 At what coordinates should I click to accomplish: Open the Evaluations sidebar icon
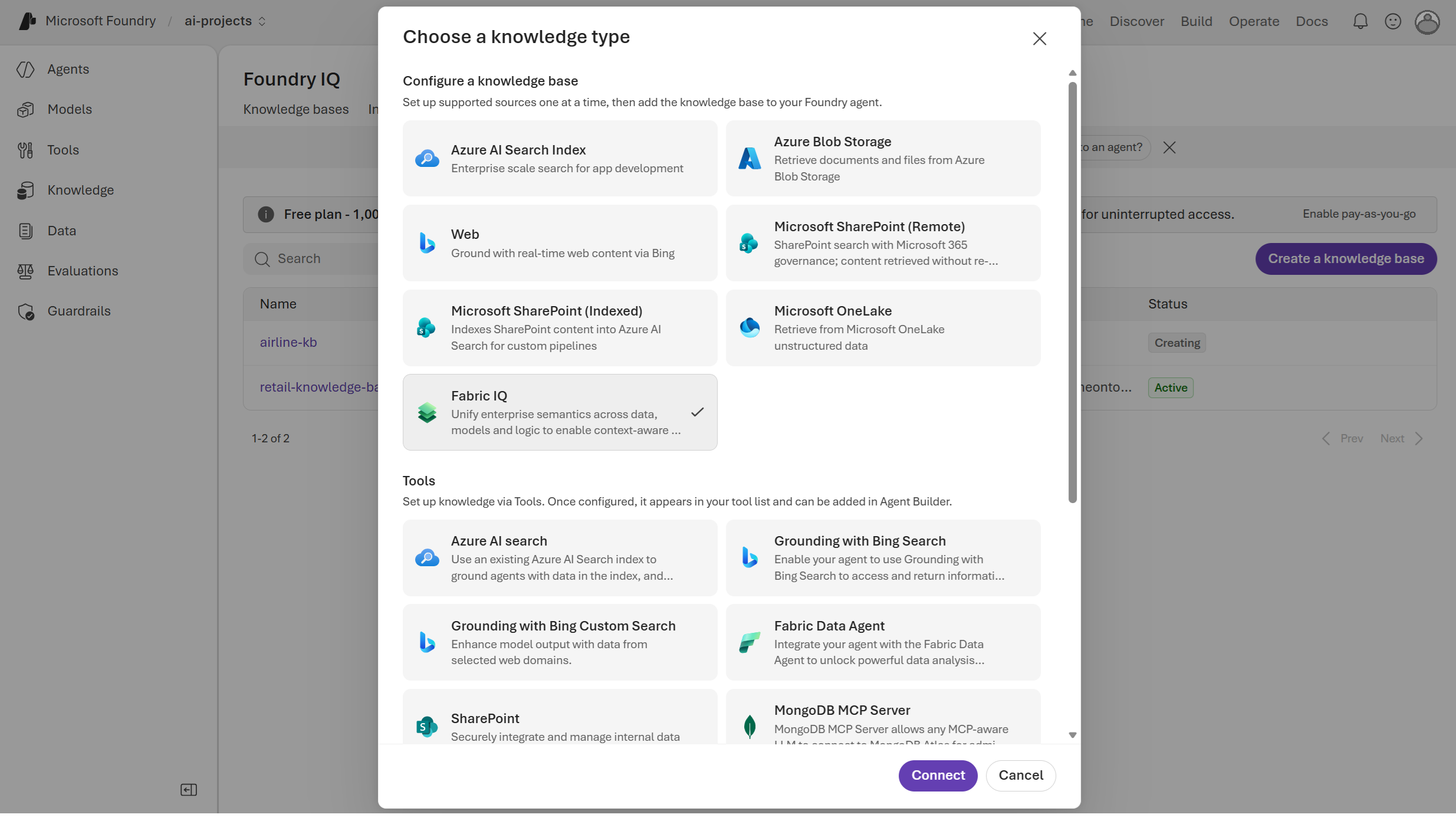pos(25,271)
